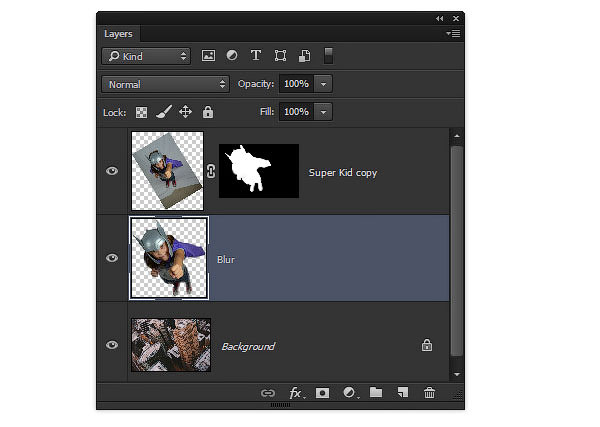The height and width of the screenshot is (427, 600).
Task: Close the Layers panel
Action: 456,18
